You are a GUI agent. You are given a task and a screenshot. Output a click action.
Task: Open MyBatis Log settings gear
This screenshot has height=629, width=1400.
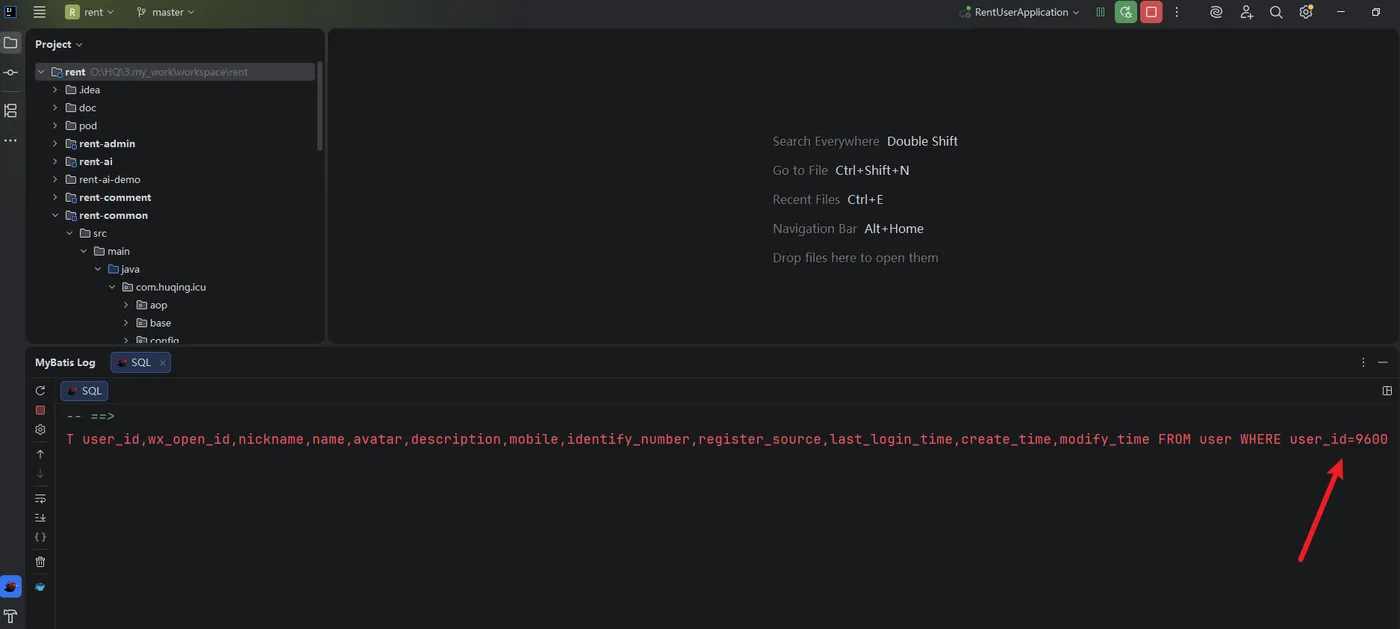click(40, 429)
